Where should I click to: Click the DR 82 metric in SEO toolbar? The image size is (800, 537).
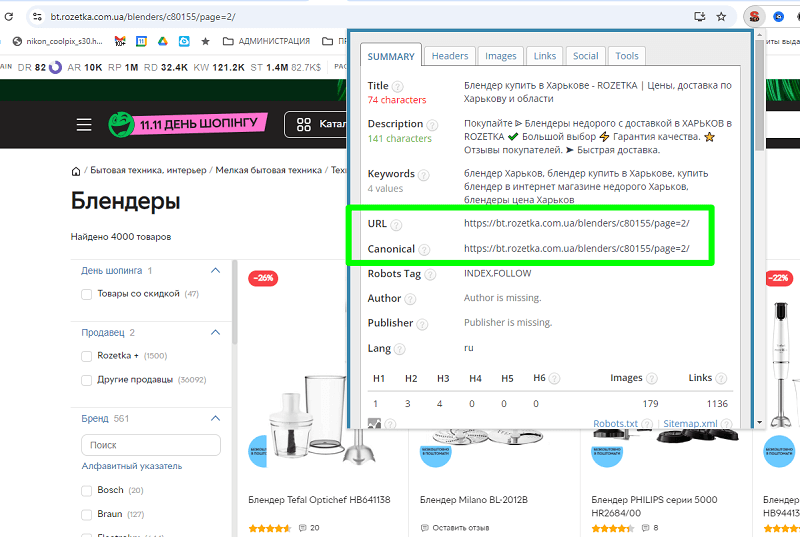tap(39, 67)
